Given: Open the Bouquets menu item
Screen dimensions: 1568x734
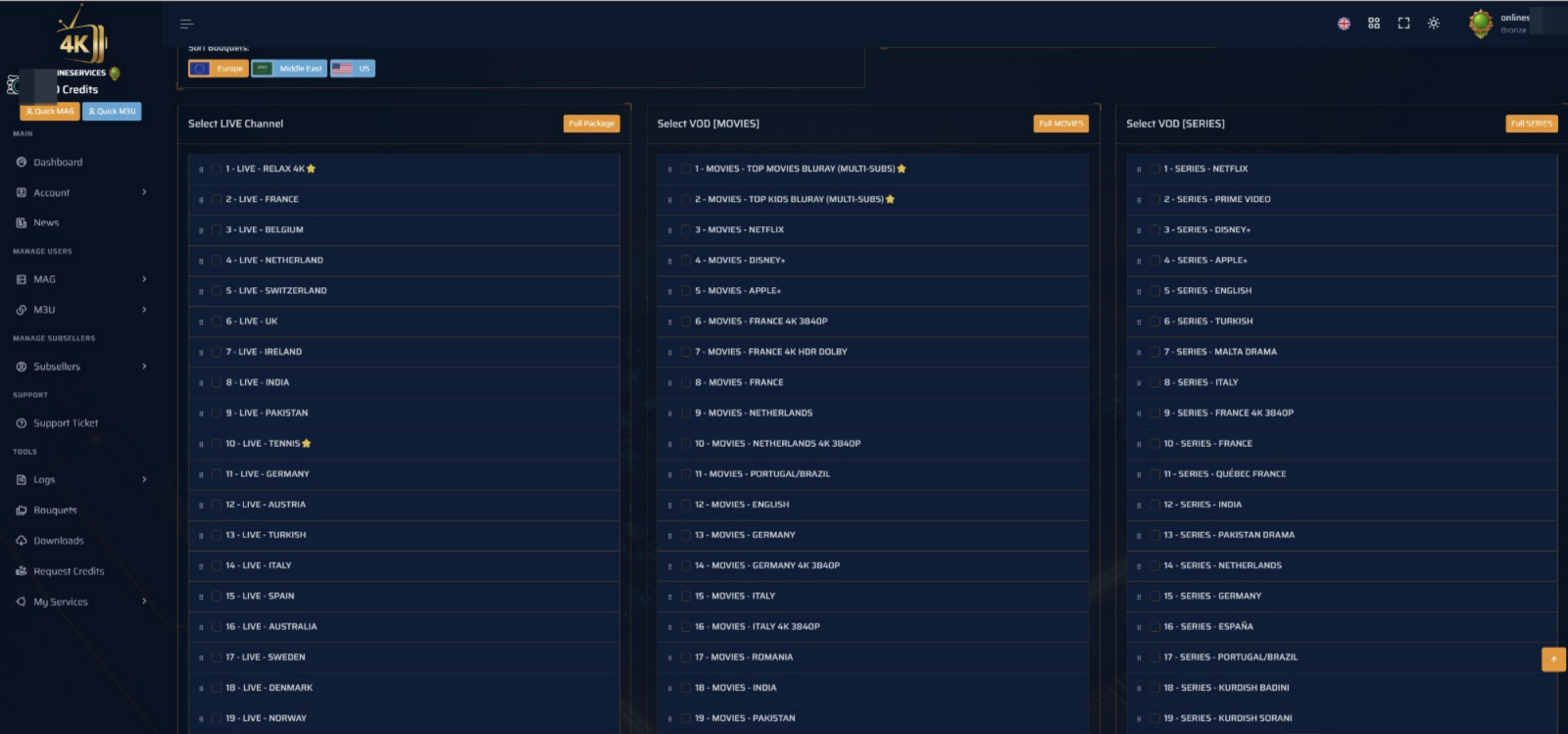Looking at the screenshot, I should tap(55, 511).
